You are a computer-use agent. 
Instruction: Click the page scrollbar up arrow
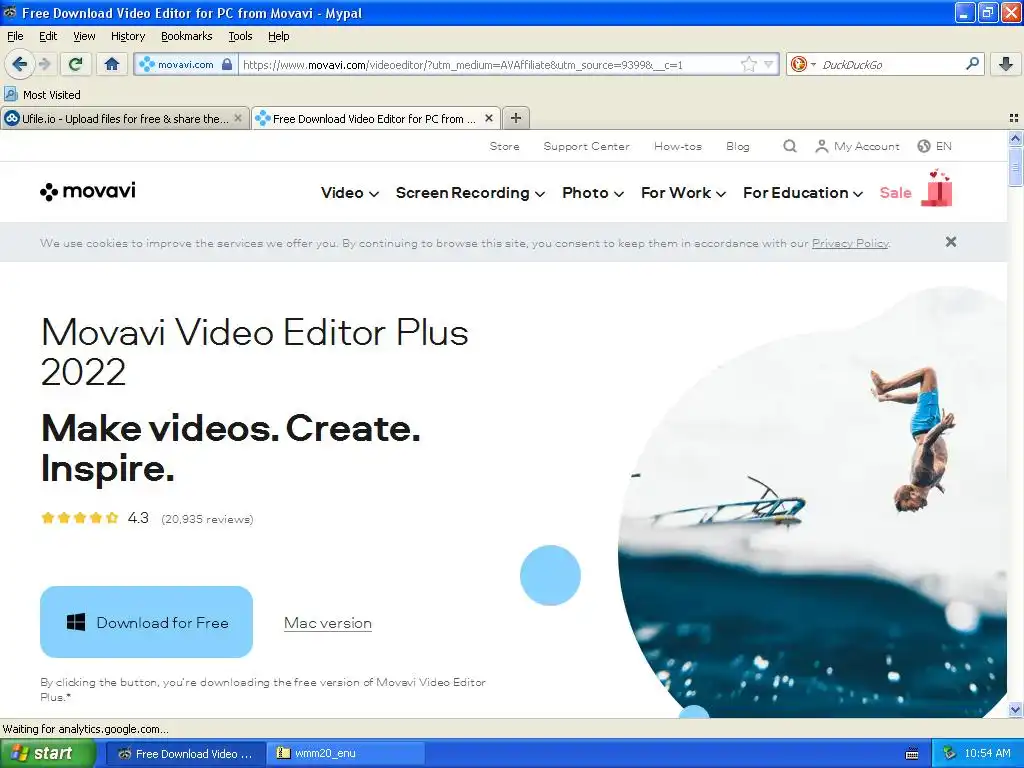pyautogui.click(x=1015, y=138)
